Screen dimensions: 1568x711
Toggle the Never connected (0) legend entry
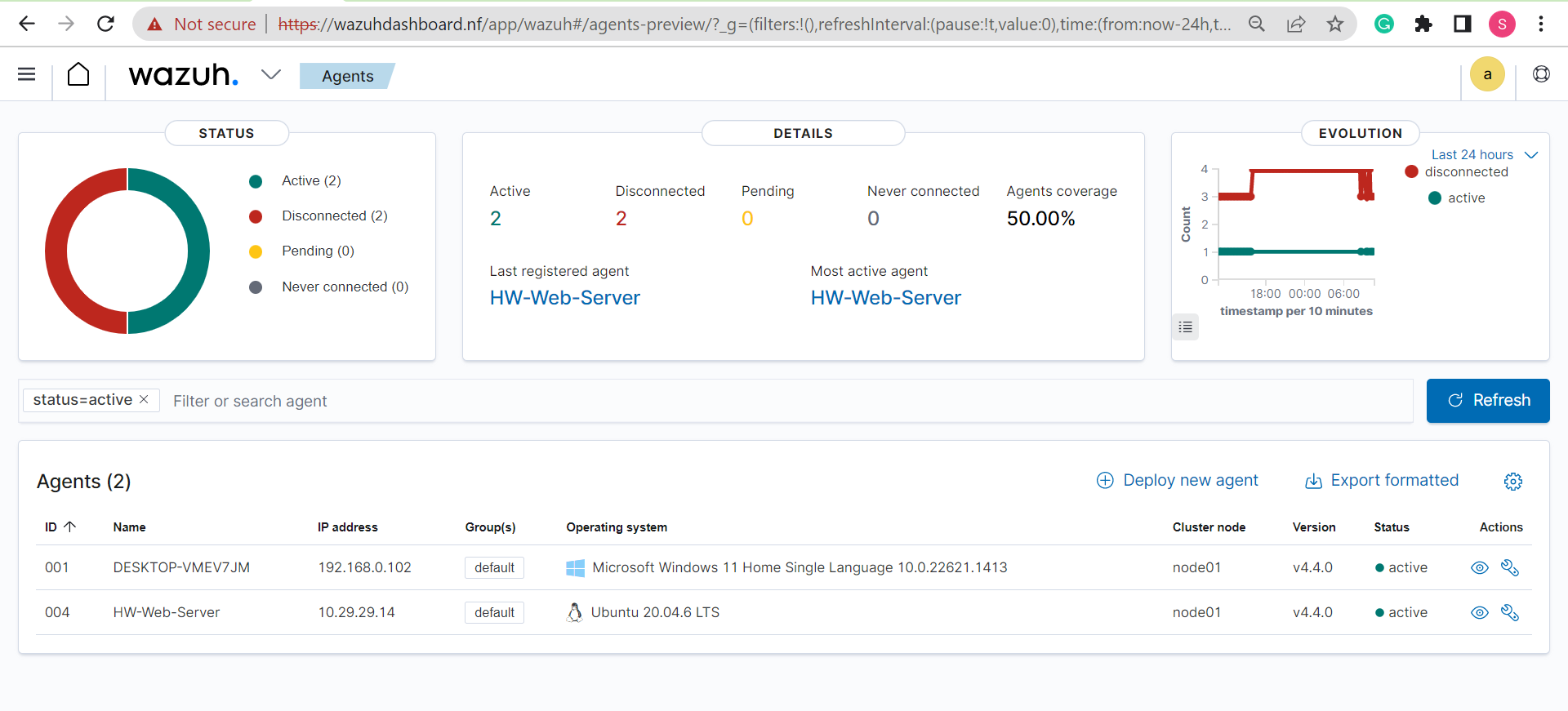coord(329,287)
